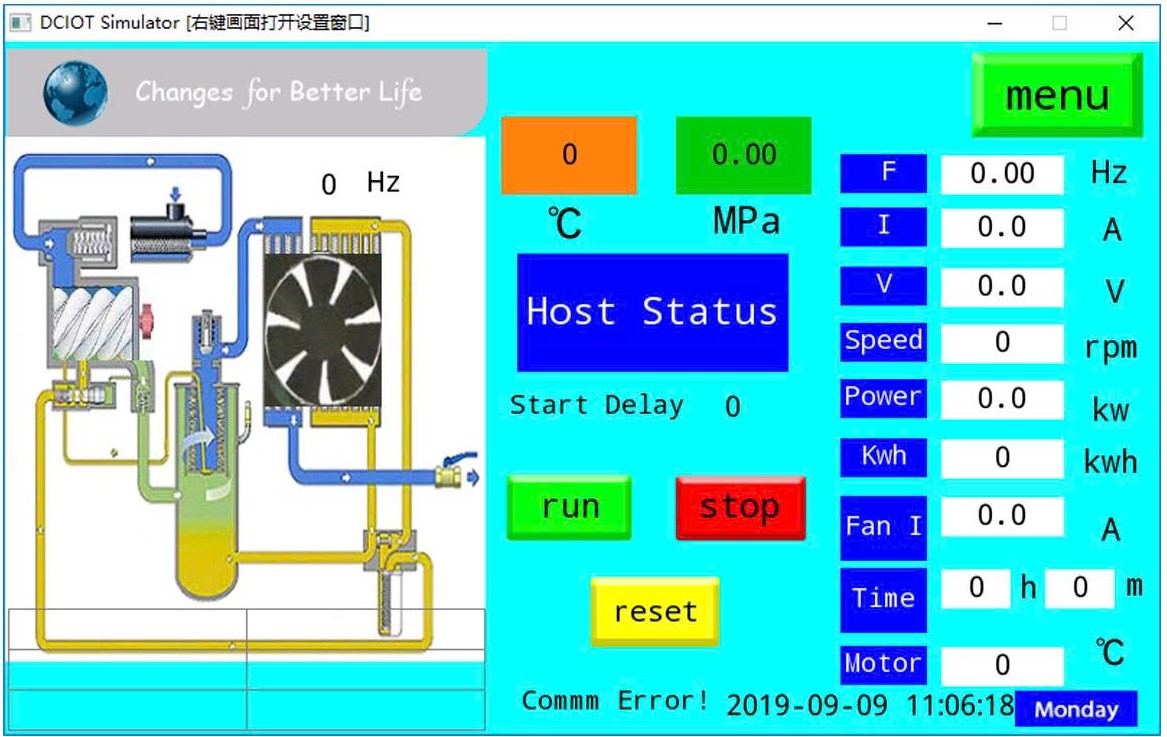Viewport: 1167px width, 737px height.
Task: Click the DCIOT Simulator title bar icon
Action: click(x=20, y=22)
